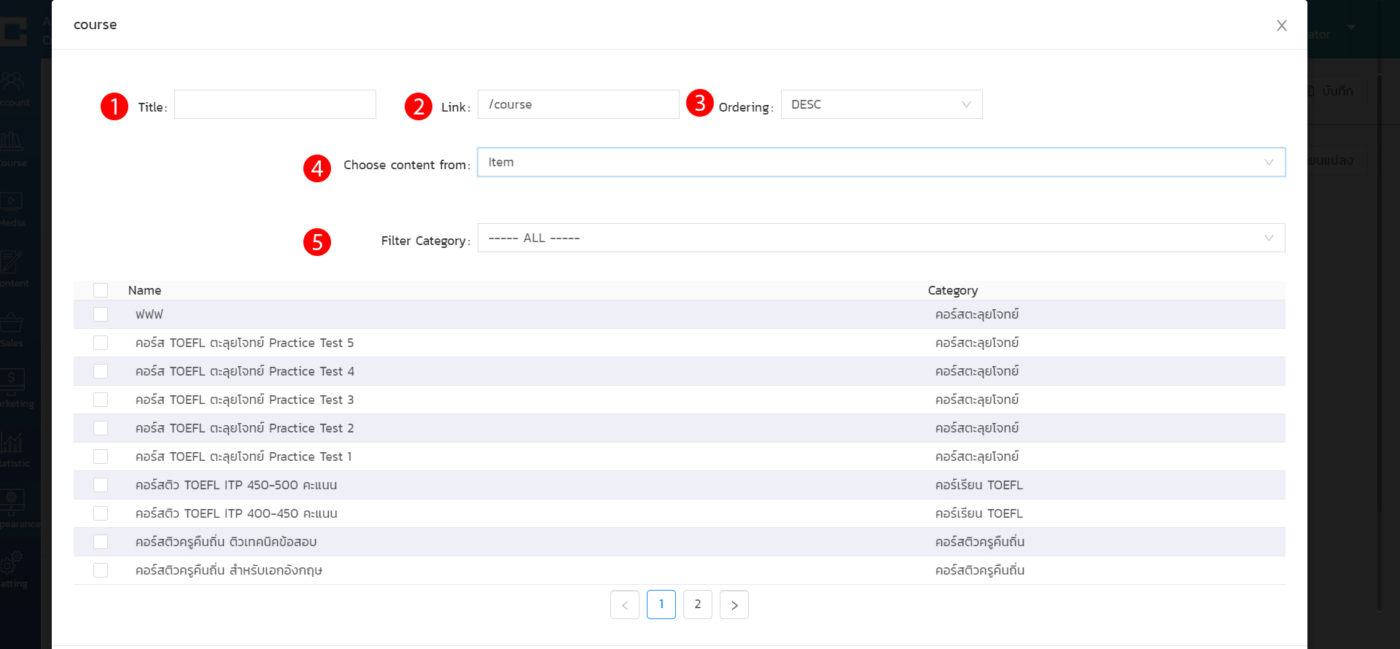Click the Name column header
Screen dimensions: 1400x649
click(145, 290)
